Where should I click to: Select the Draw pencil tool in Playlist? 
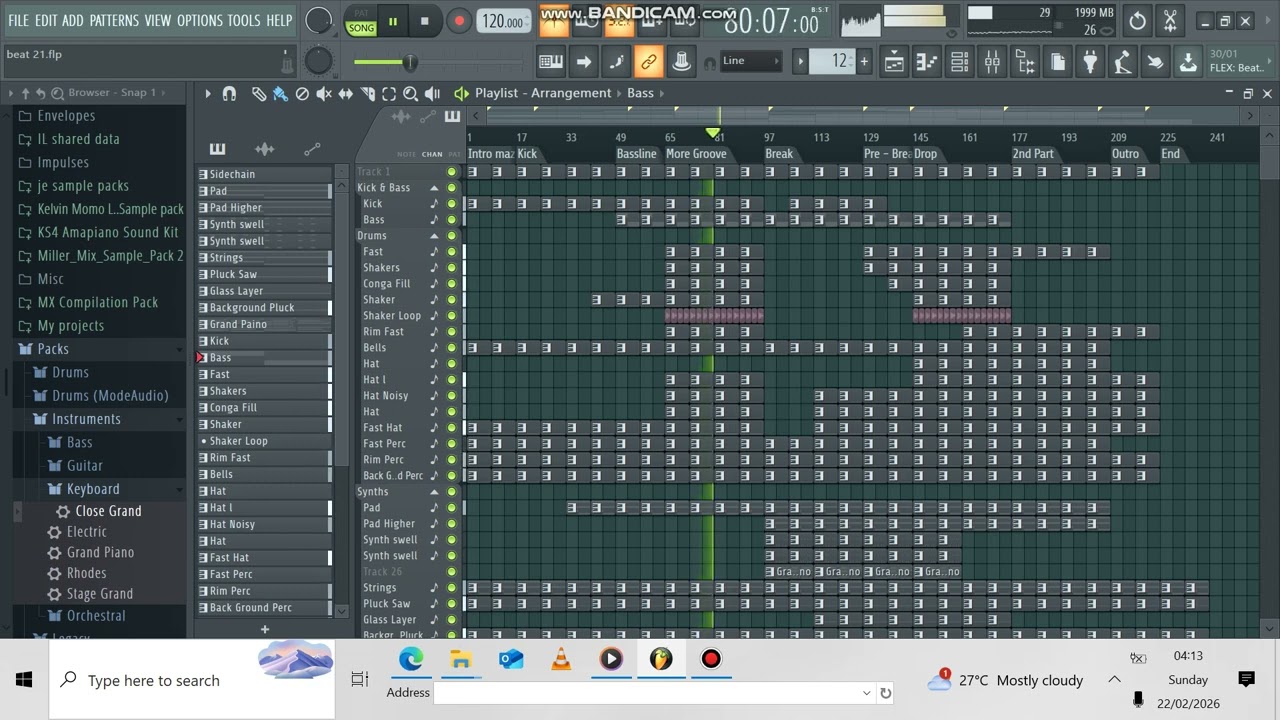(x=258, y=93)
